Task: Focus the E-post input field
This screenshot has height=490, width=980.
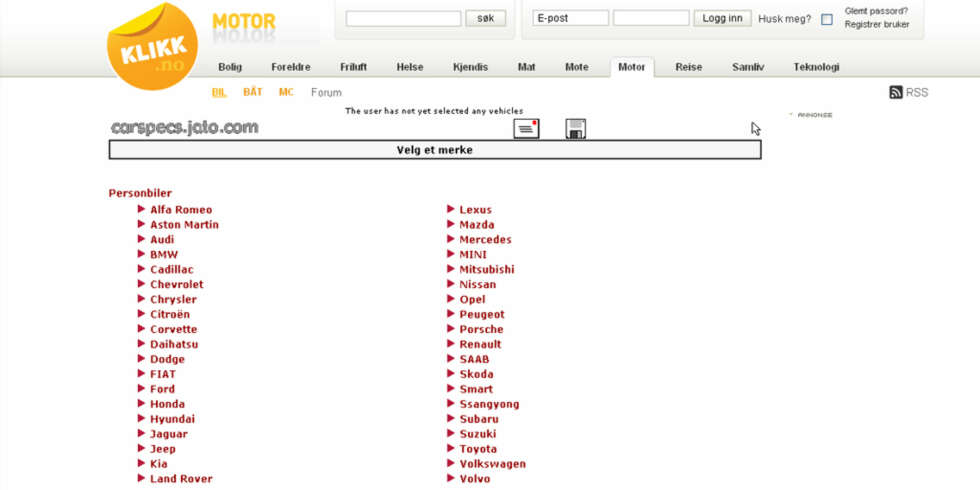Action: (x=571, y=18)
